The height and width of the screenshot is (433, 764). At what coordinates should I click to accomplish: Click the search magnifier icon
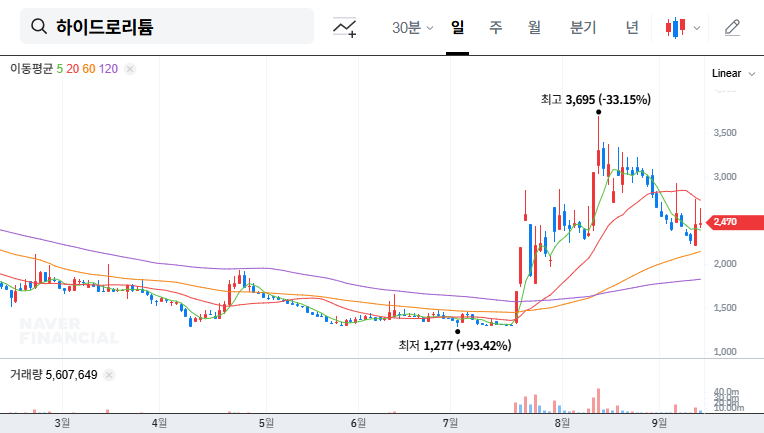pyautogui.click(x=39, y=26)
